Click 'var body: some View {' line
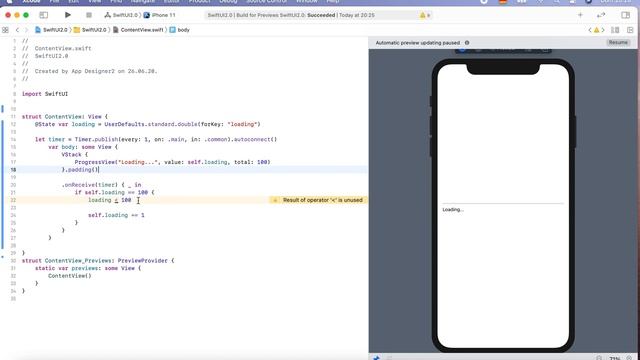This screenshot has height=360, width=640. pos(83,147)
